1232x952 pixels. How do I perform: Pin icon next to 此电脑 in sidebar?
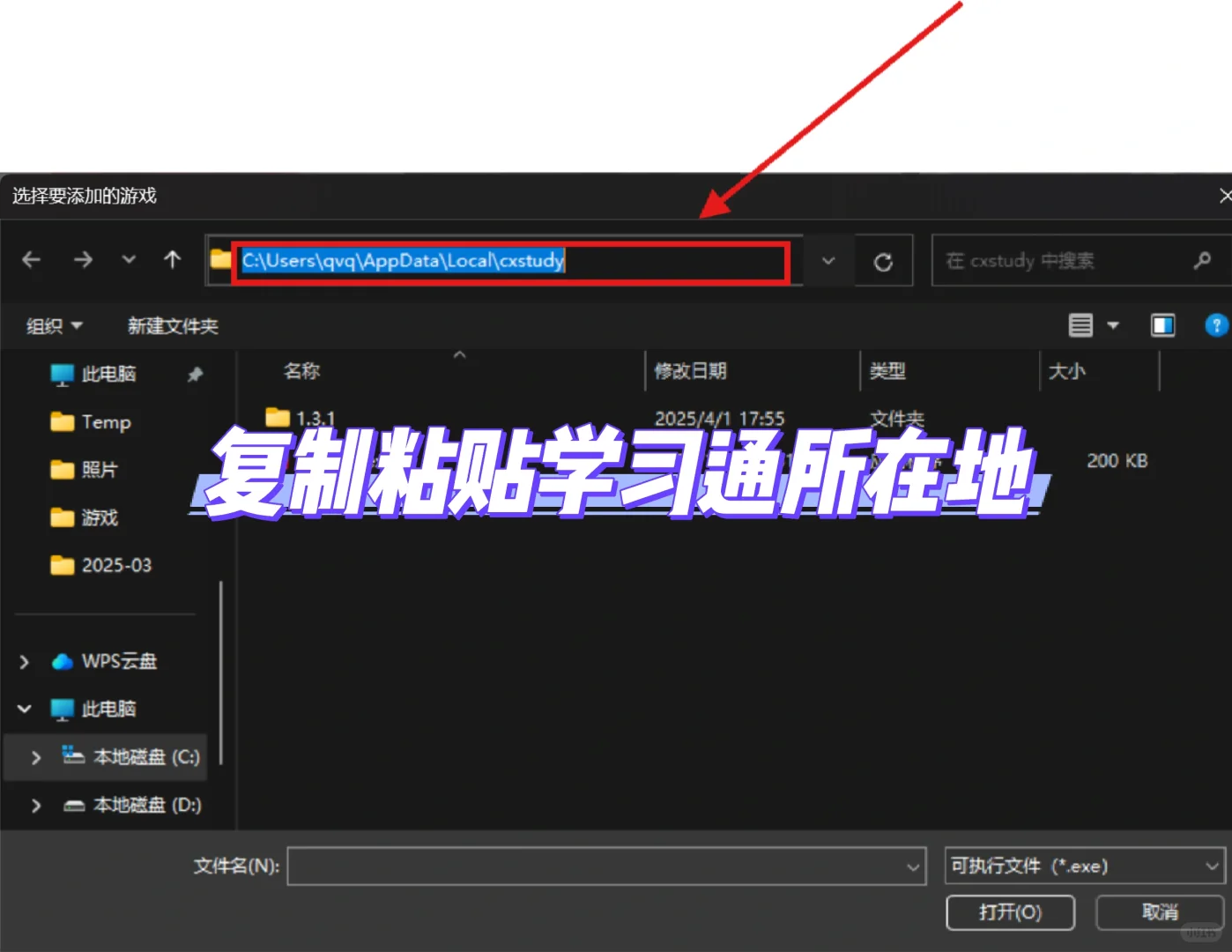195,374
